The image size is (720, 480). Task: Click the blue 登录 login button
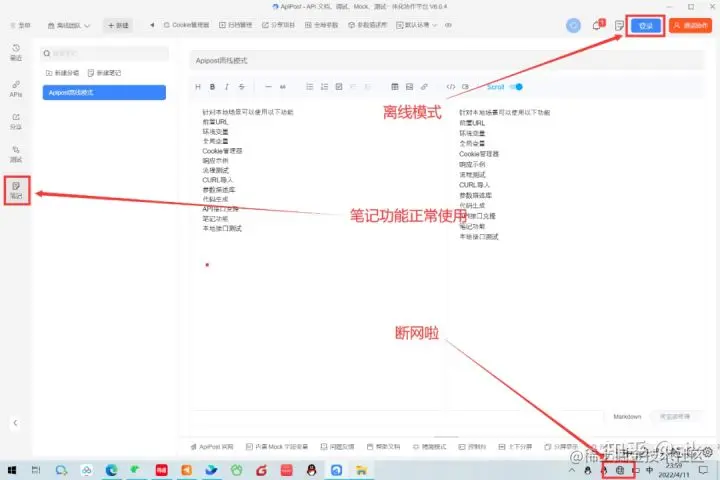[x=646, y=26]
